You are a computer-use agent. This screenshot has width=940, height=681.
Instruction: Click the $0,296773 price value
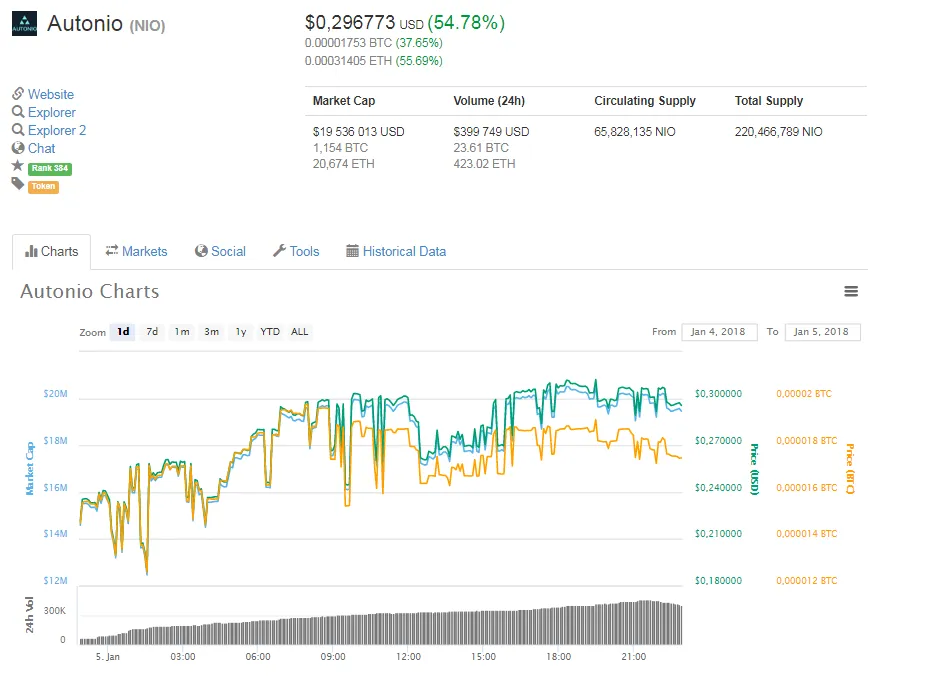tap(350, 23)
